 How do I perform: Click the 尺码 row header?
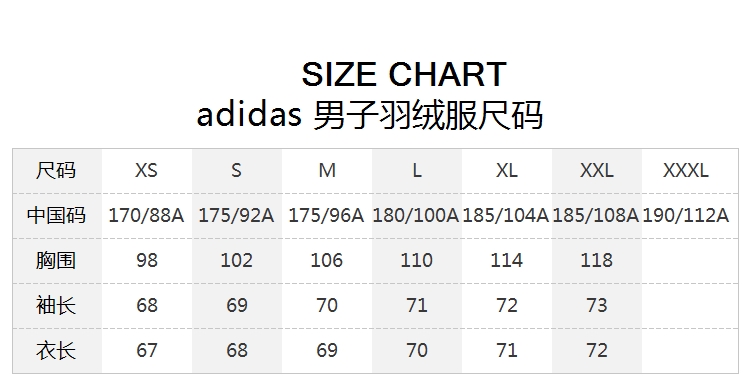coord(56,170)
